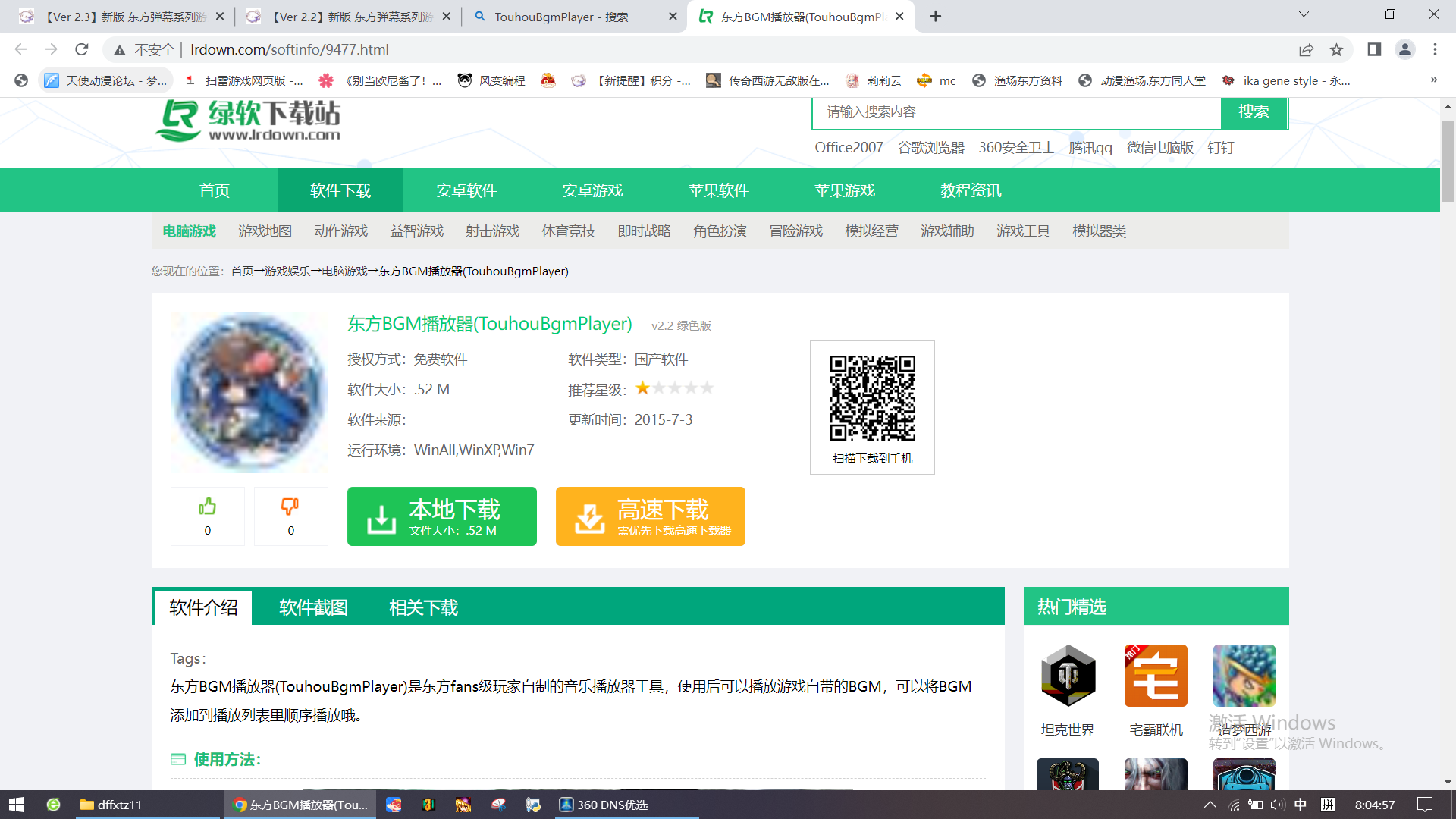Viewport: 1456px width, 819px height.
Task: Toggle the Chinese input method indicator
Action: coord(1301,805)
